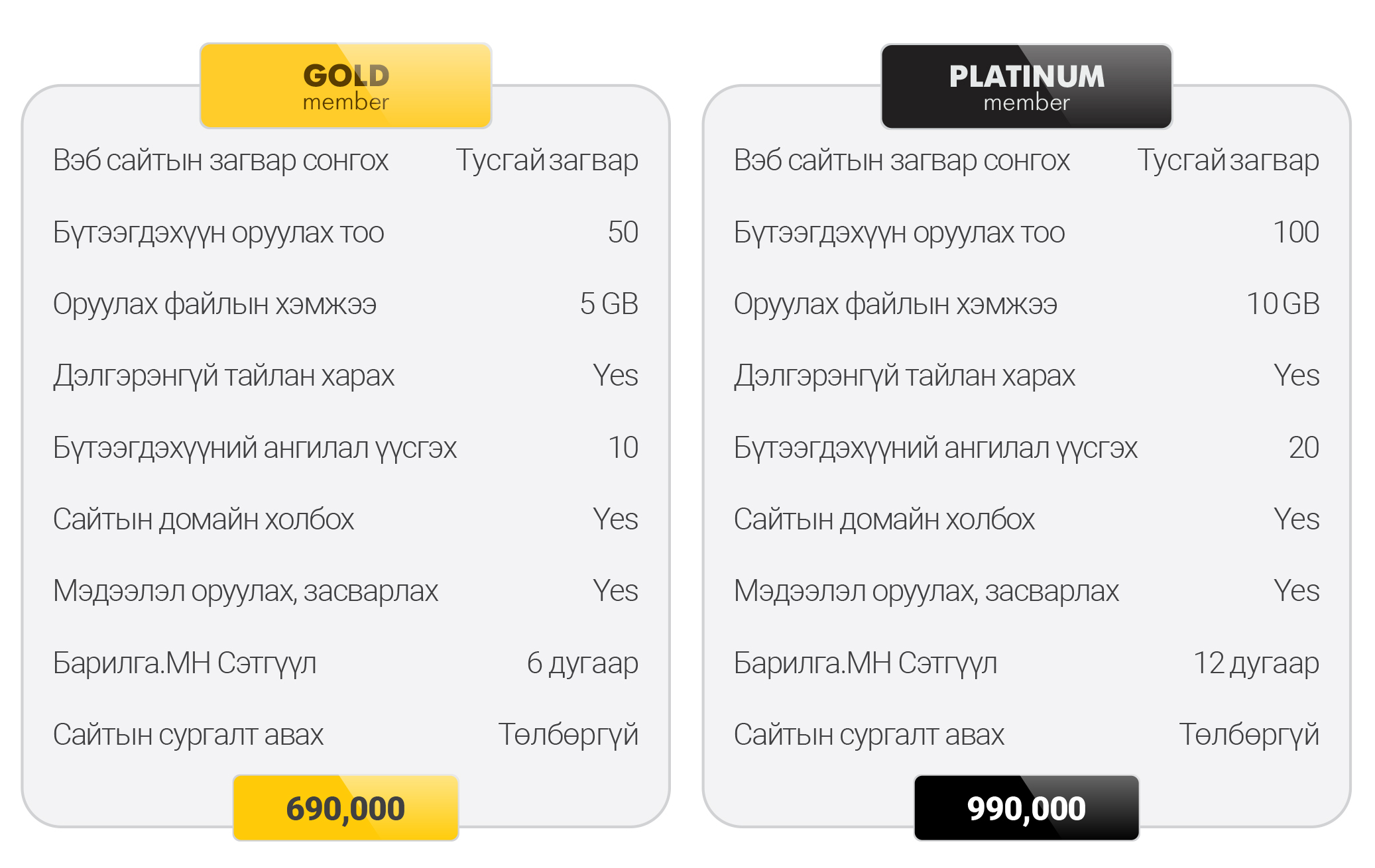Viewport: 1375px width, 868px height.
Task: Click the product count value 50
Action: coord(623,232)
